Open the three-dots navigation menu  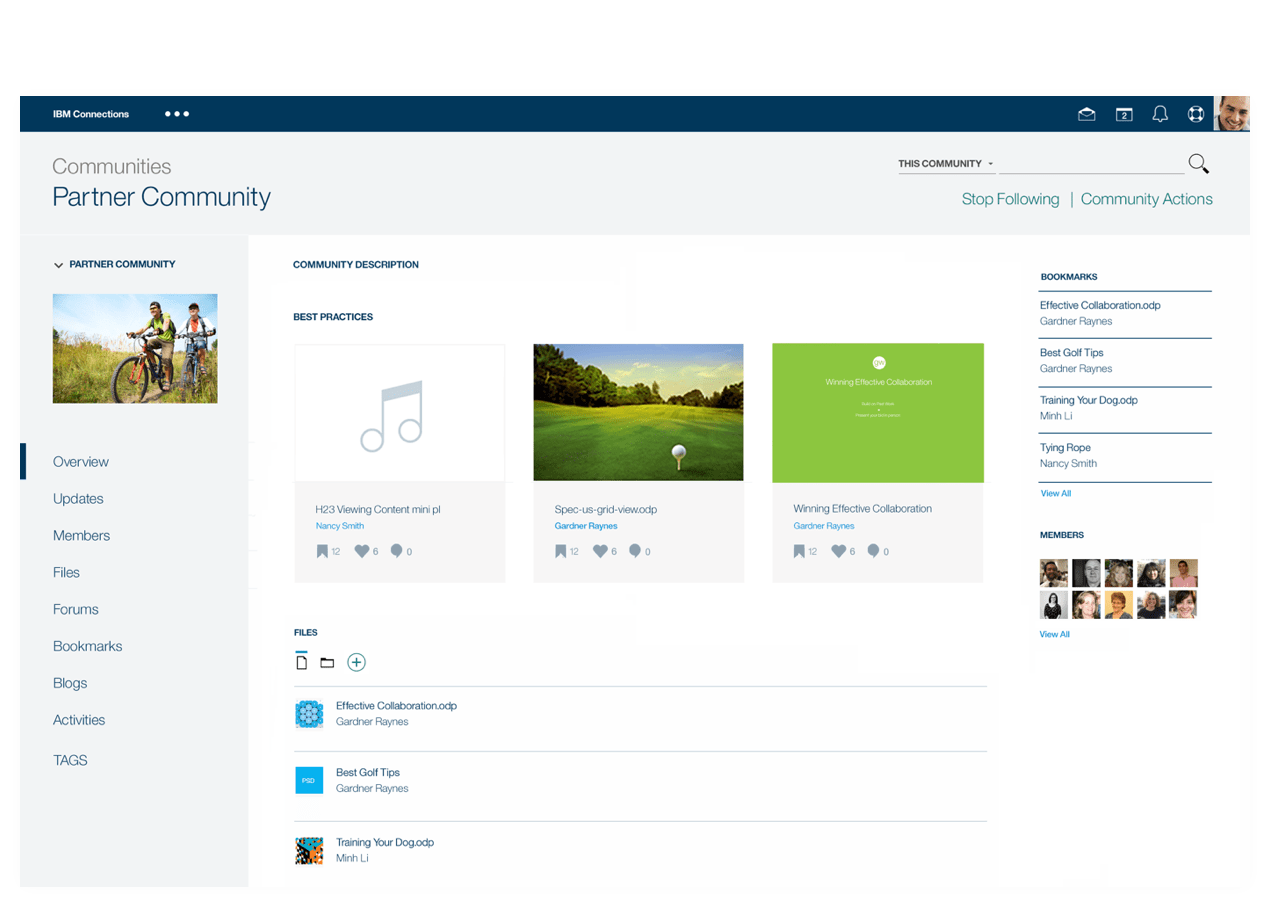[177, 114]
